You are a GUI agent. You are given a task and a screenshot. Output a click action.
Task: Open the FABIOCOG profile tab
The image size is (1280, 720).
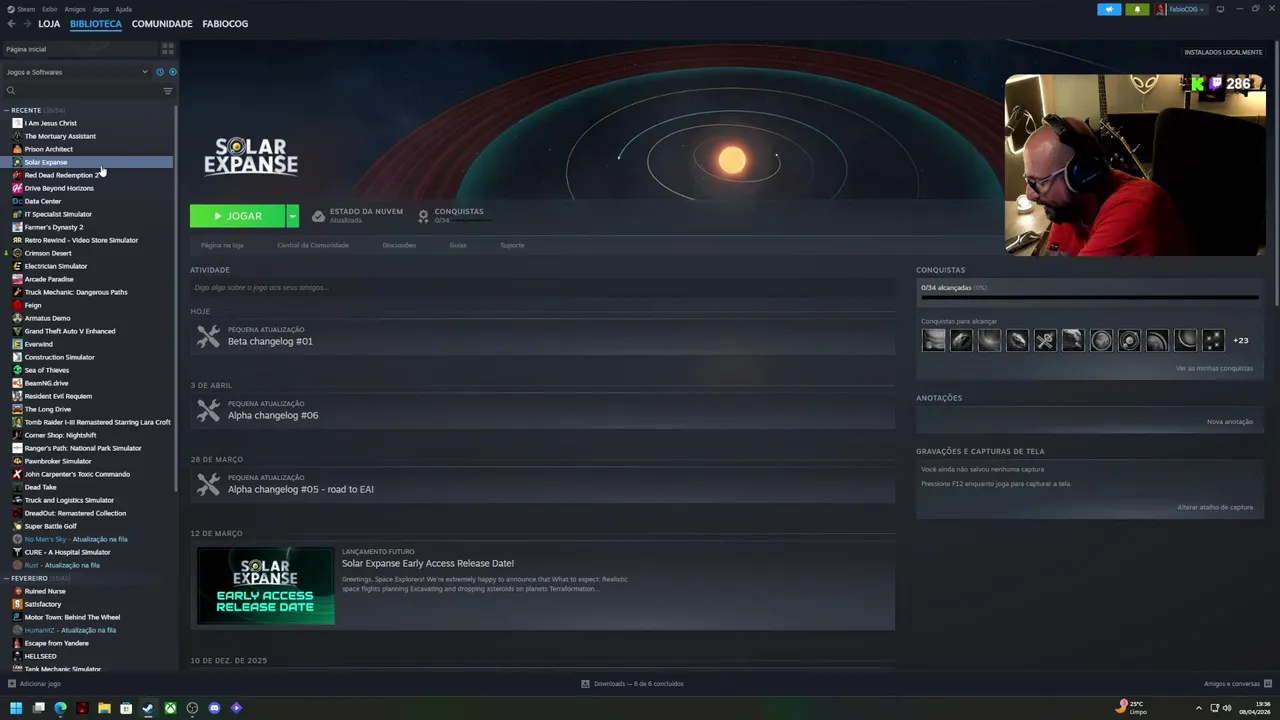tap(225, 23)
